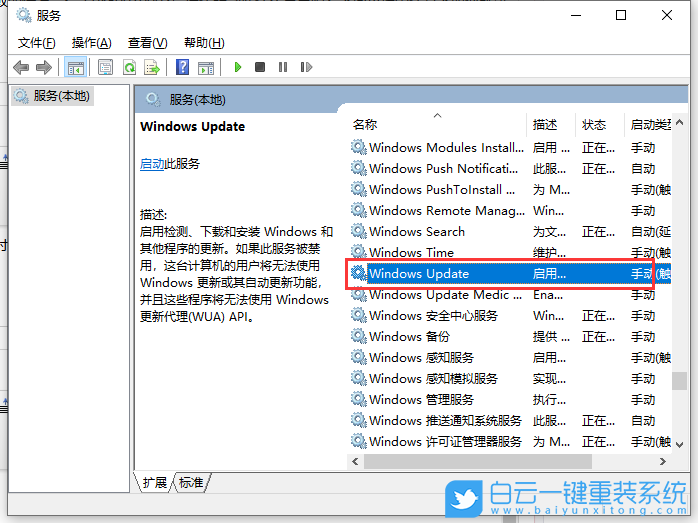Open the 帮助(H) menu
The image size is (698, 523).
pyautogui.click(x=204, y=43)
